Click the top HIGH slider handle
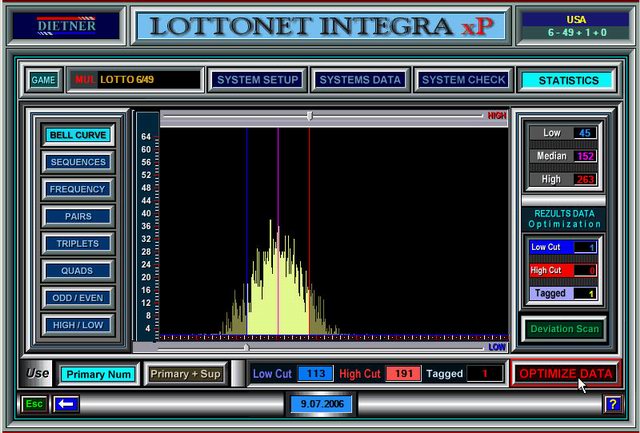 tap(310, 116)
